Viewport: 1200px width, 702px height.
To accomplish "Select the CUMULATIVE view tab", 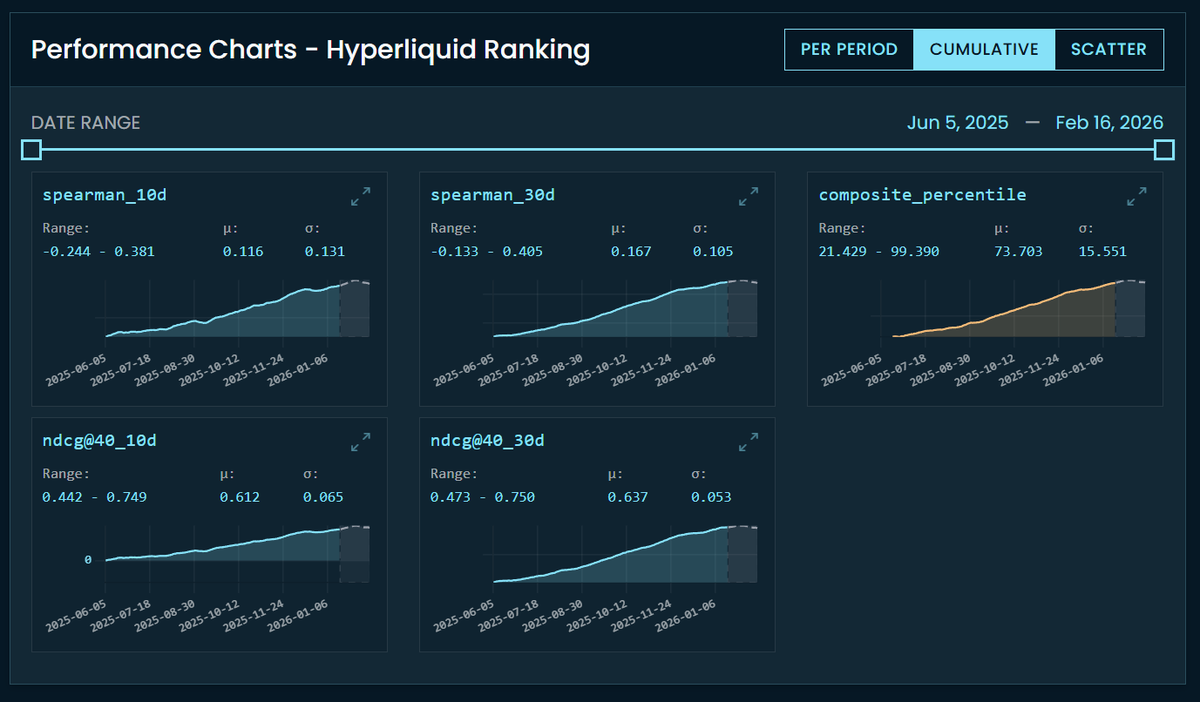I will point(984,50).
